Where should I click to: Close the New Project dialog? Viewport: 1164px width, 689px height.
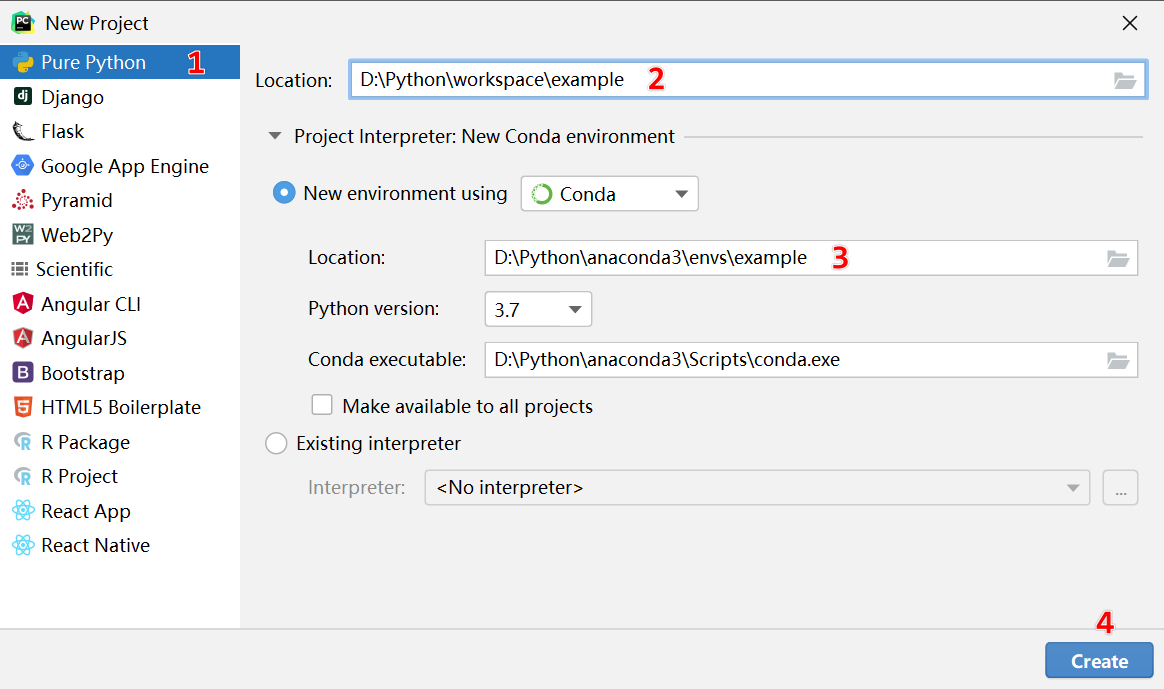tap(1130, 23)
